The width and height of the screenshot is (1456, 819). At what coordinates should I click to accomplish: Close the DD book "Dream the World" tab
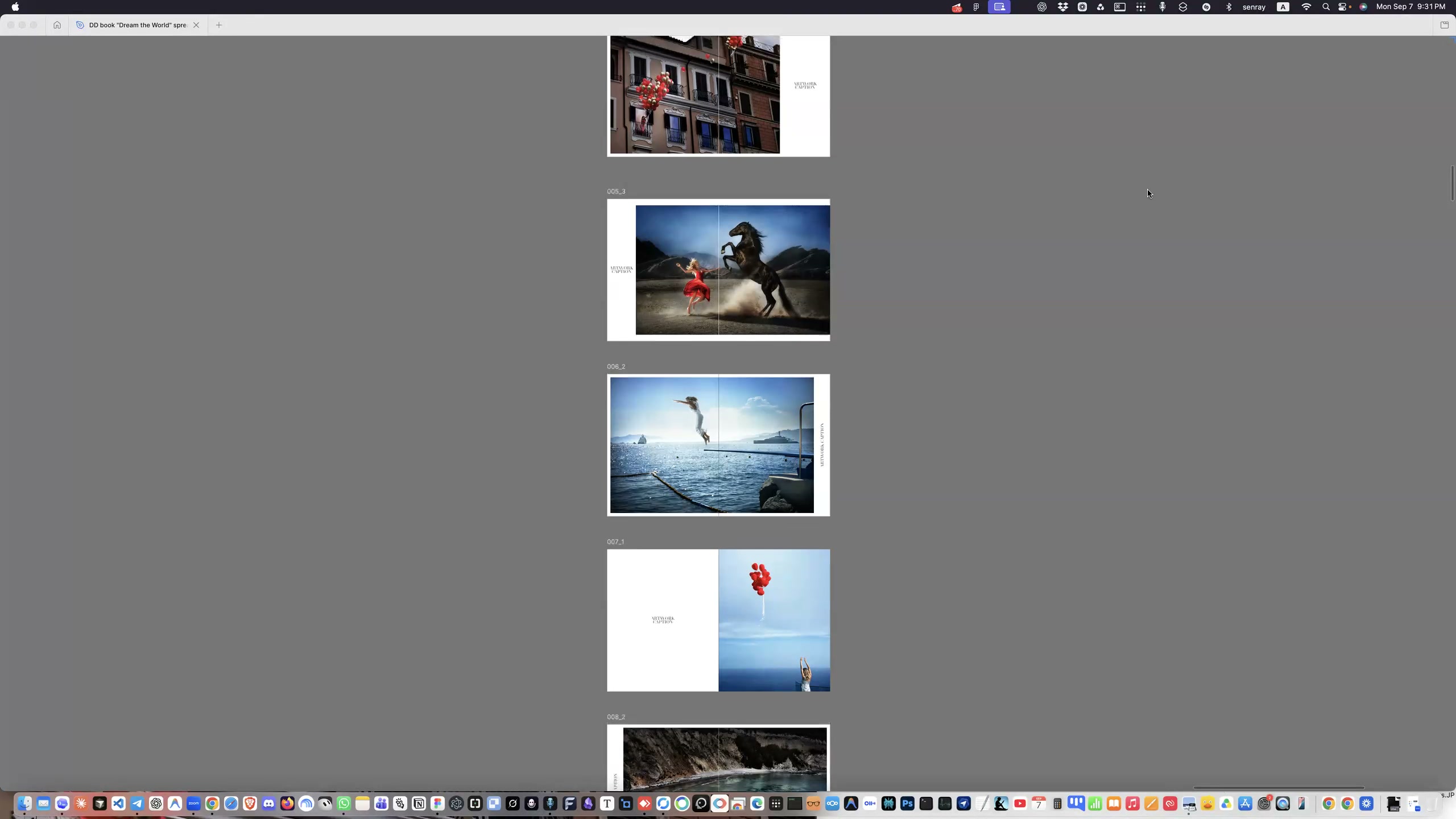pyautogui.click(x=196, y=25)
